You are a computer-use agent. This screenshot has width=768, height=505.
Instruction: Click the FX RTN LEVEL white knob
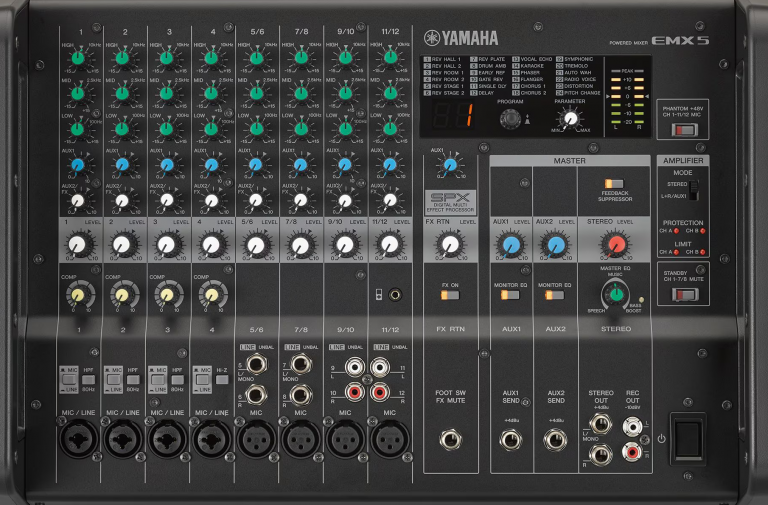coord(450,244)
